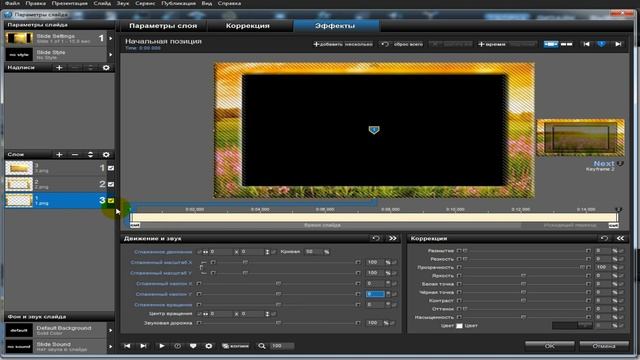Toggle visibility checkbox for layer 3 (1.png)
Image resolution: width=640 pixels, height=360 pixels.
pos(111,200)
